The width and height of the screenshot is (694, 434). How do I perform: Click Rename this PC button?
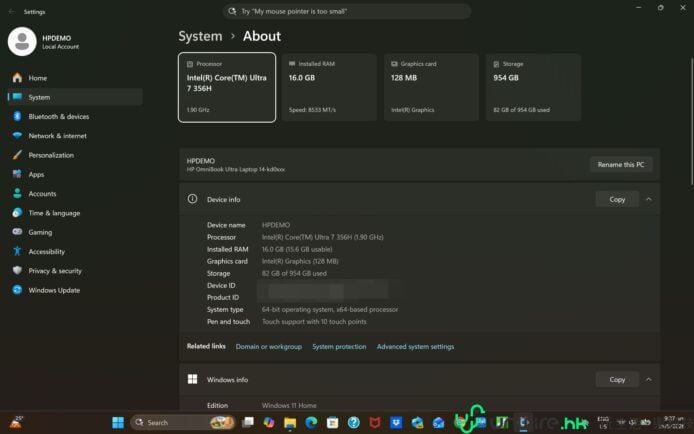(621, 165)
